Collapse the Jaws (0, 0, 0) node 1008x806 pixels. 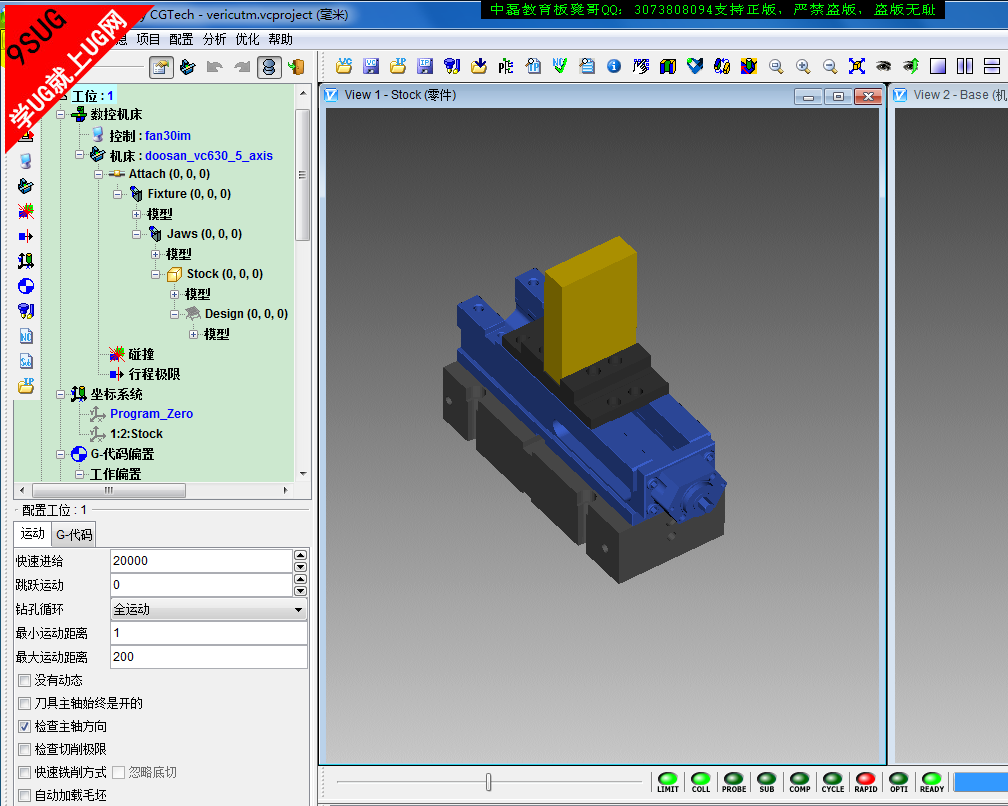136,235
